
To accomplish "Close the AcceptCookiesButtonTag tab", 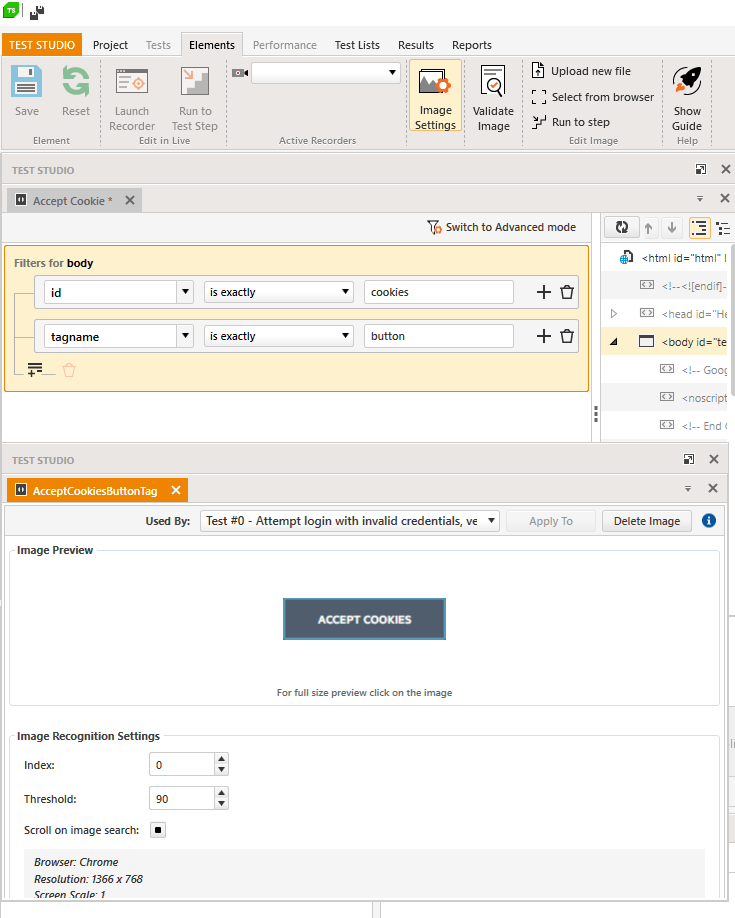I will click(176, 490).
